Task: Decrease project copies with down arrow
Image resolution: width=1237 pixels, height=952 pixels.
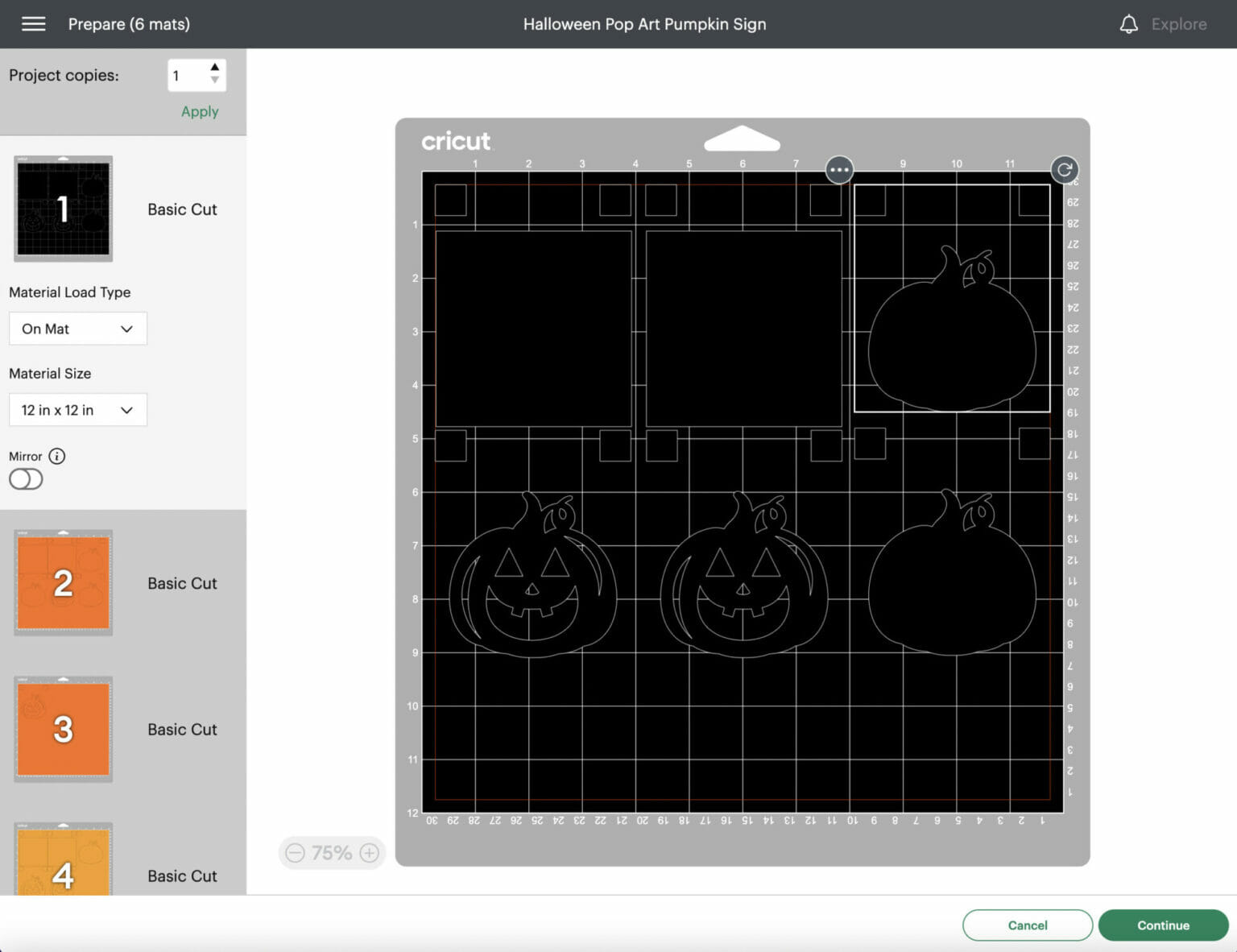Action: tap(215, 81)
